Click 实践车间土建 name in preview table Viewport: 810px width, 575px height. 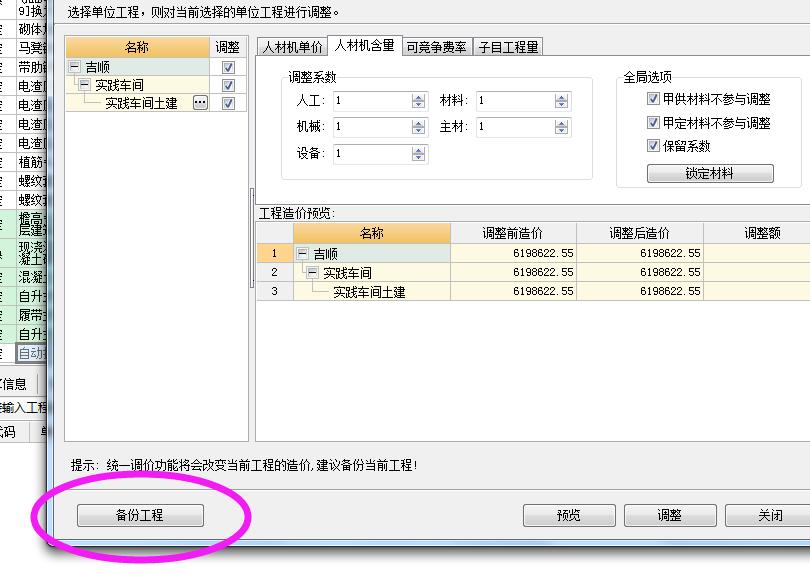pyautogui.click(x=369, y=292)
